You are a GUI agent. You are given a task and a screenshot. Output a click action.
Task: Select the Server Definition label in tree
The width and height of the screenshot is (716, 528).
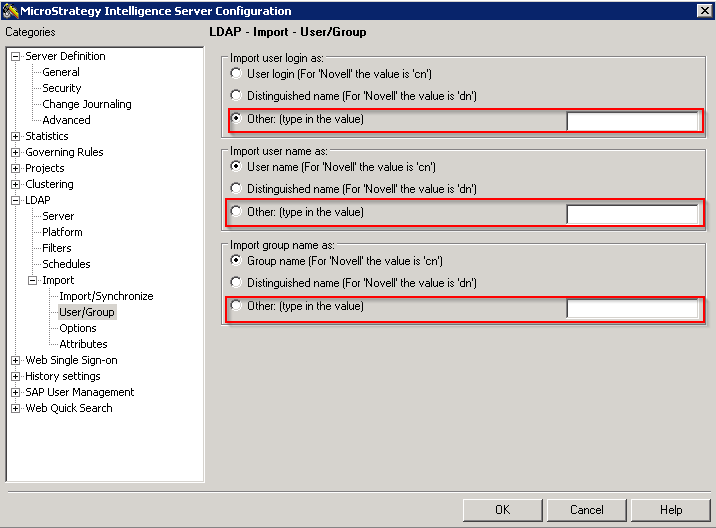click(65, 56)
